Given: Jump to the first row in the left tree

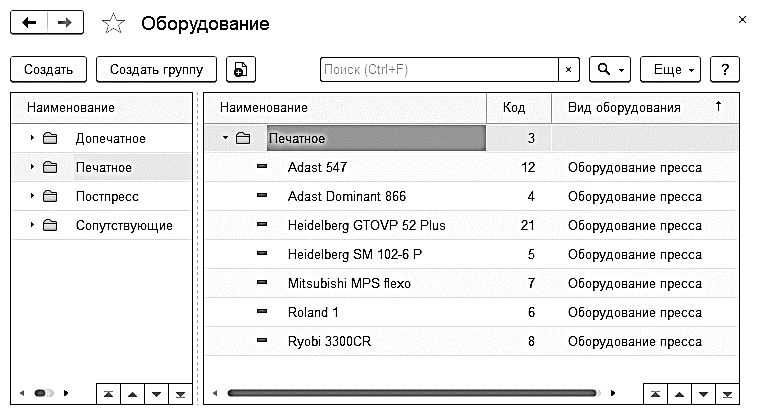Looking at the screenshot, I should 108,393.
